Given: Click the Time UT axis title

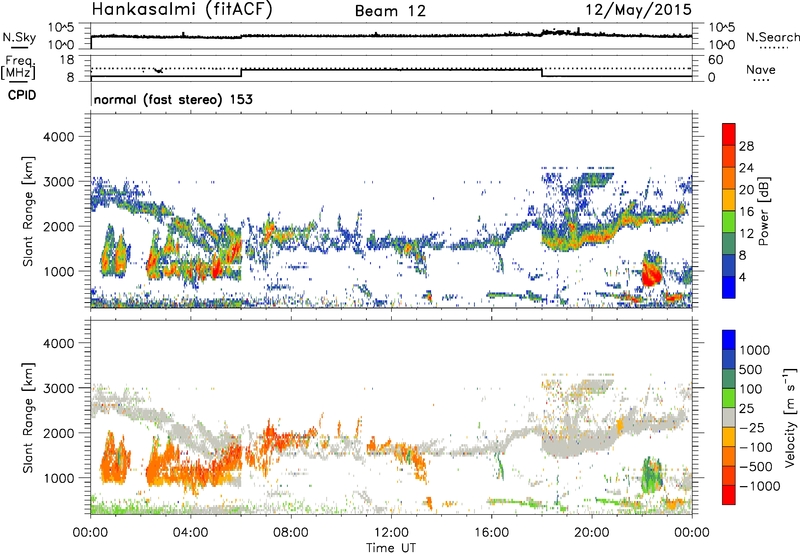Looking at the screenshot, I should tap(391, 547).
